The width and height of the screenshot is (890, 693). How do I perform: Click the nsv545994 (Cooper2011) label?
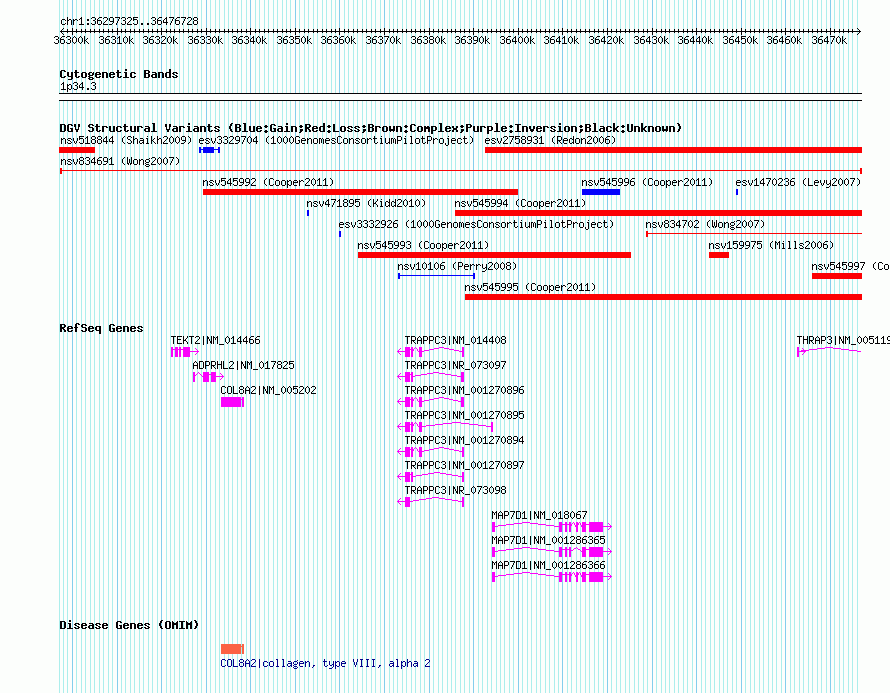(520, 203)
